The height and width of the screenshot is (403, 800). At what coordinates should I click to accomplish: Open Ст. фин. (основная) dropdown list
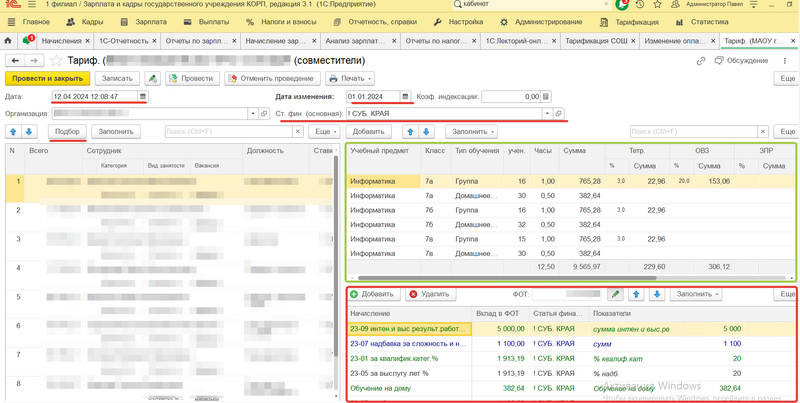click(x=547, y=114)
